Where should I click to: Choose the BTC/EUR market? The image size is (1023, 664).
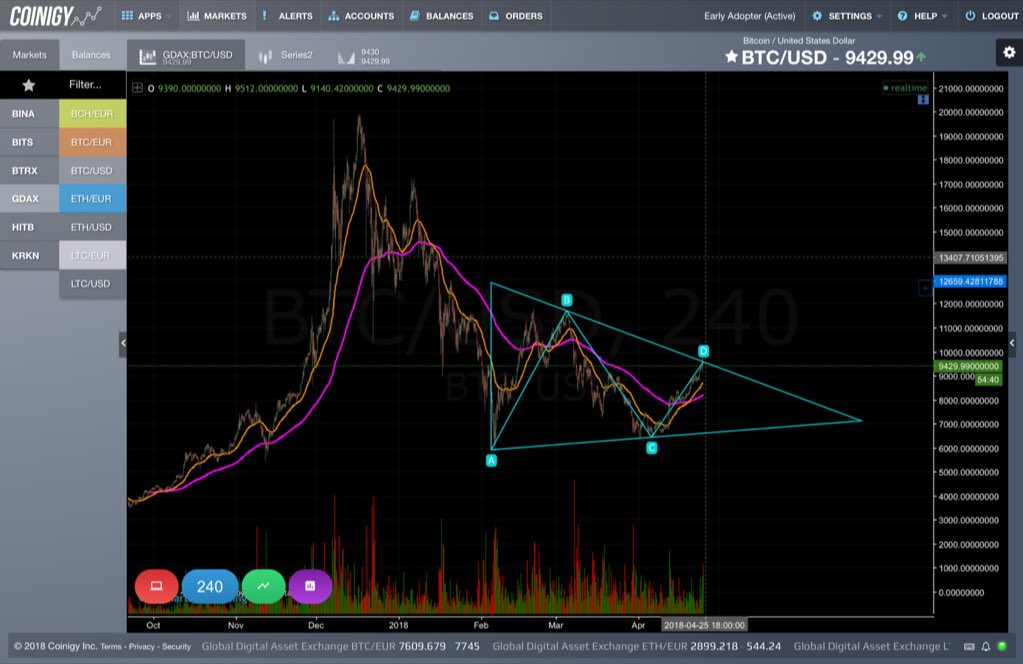pyautogui.click(x=92, y=142)
